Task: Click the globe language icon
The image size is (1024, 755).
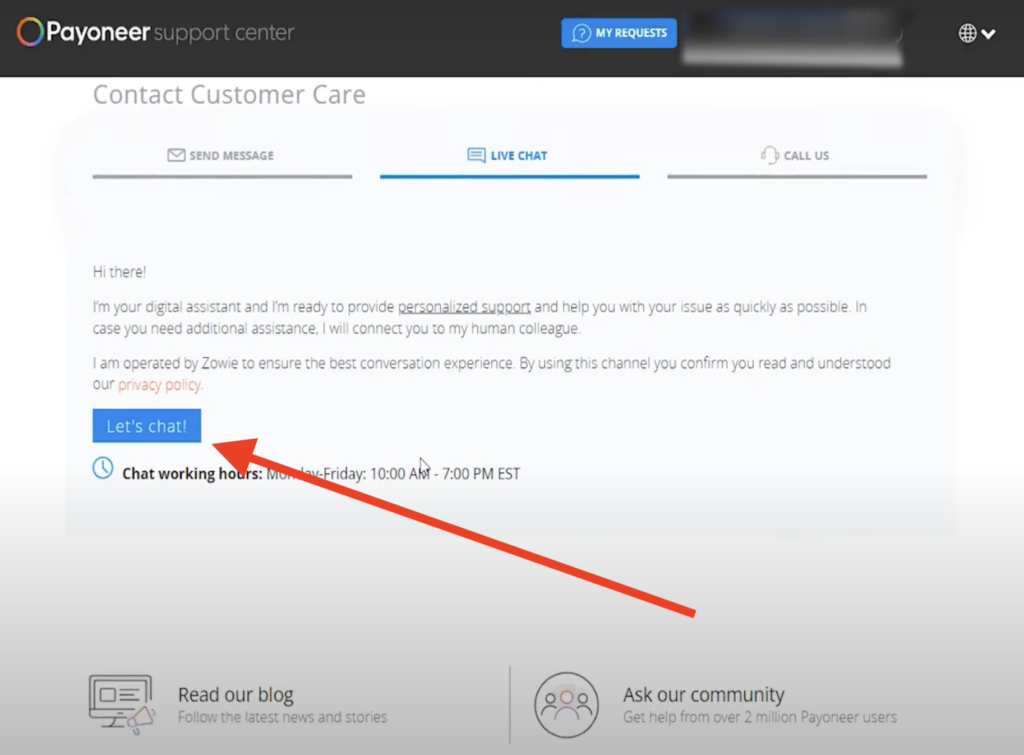Action: pyautogui.click(x=966, y=32)
